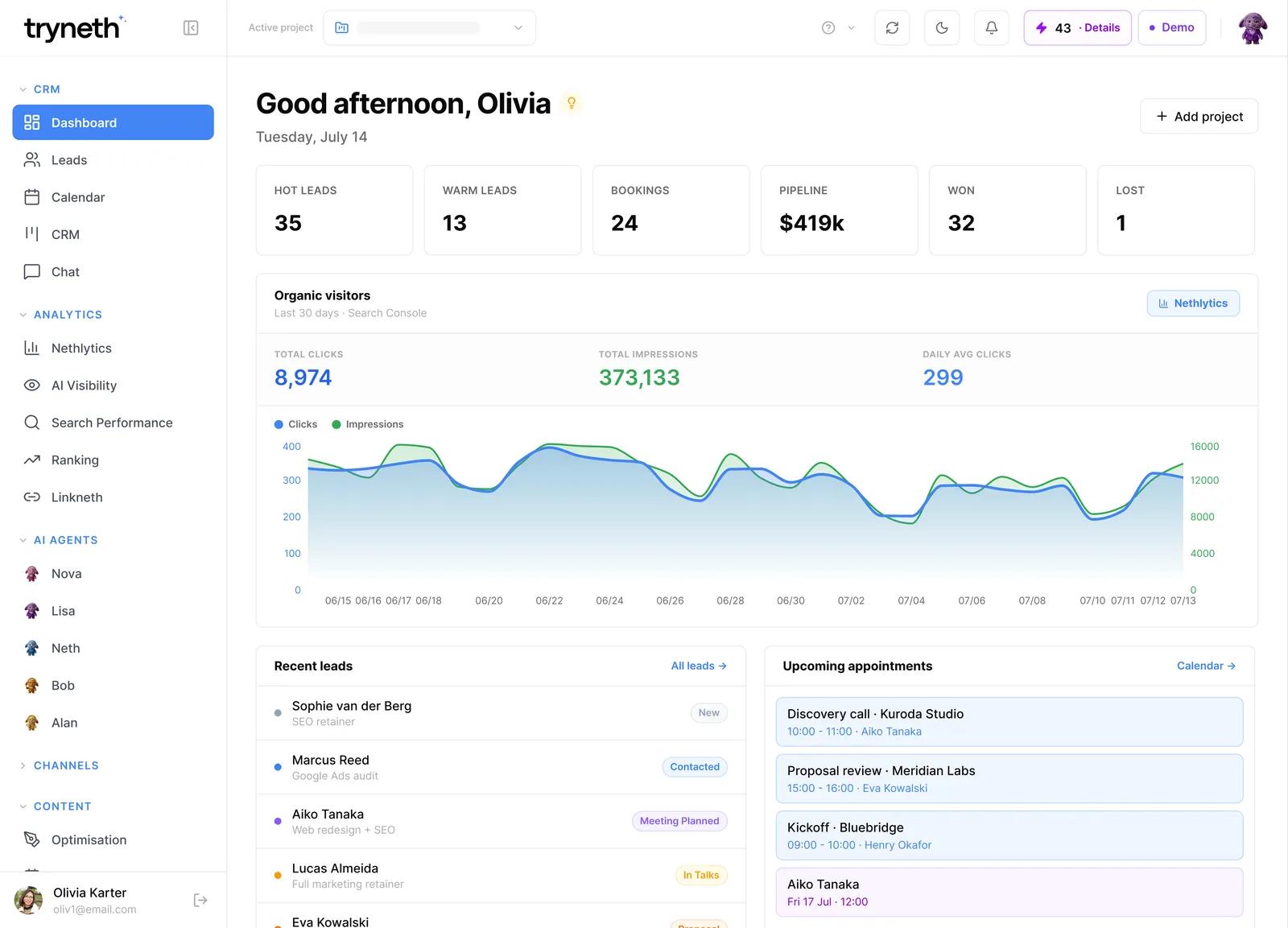Open Sophie van der Berg lead
This screenshot has height=928, width=1288.
click(501, 713)
